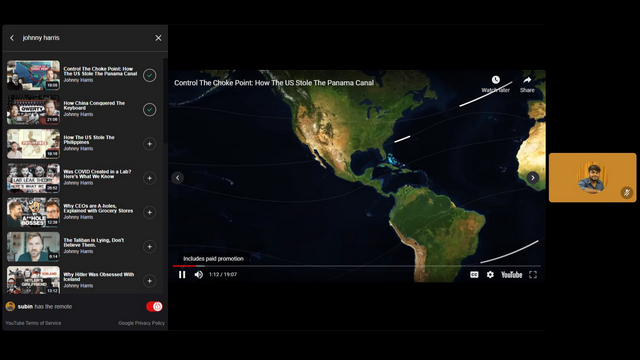Add How The US Stole The Philippines to queue
This screenshot has height=360, width=640.
click(x=149, y=144)
